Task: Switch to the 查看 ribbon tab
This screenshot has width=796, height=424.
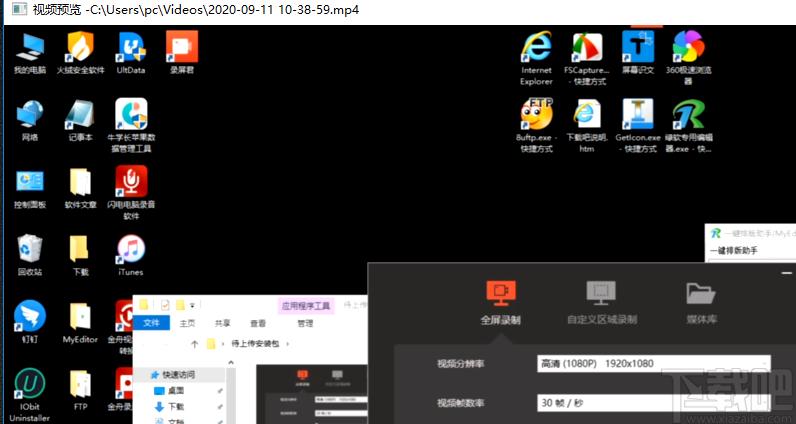Action: (258, 323)
